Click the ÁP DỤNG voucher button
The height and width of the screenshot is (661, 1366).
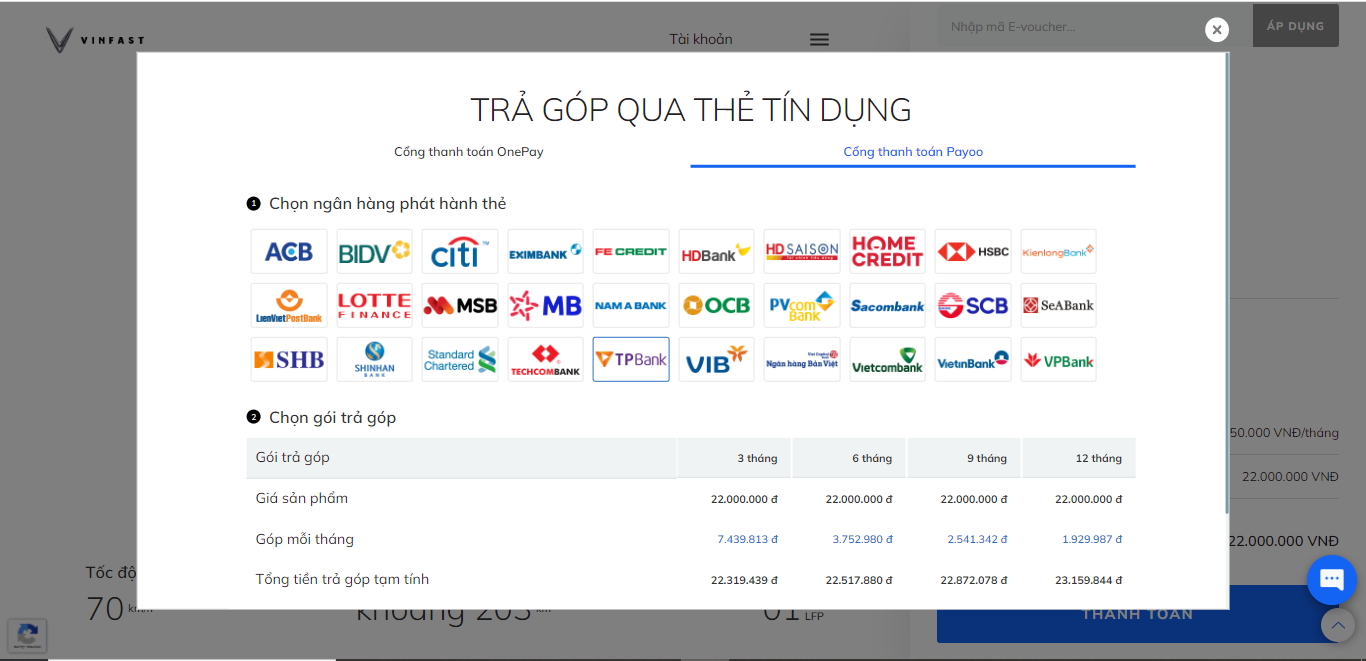[x=1295, y=26]
